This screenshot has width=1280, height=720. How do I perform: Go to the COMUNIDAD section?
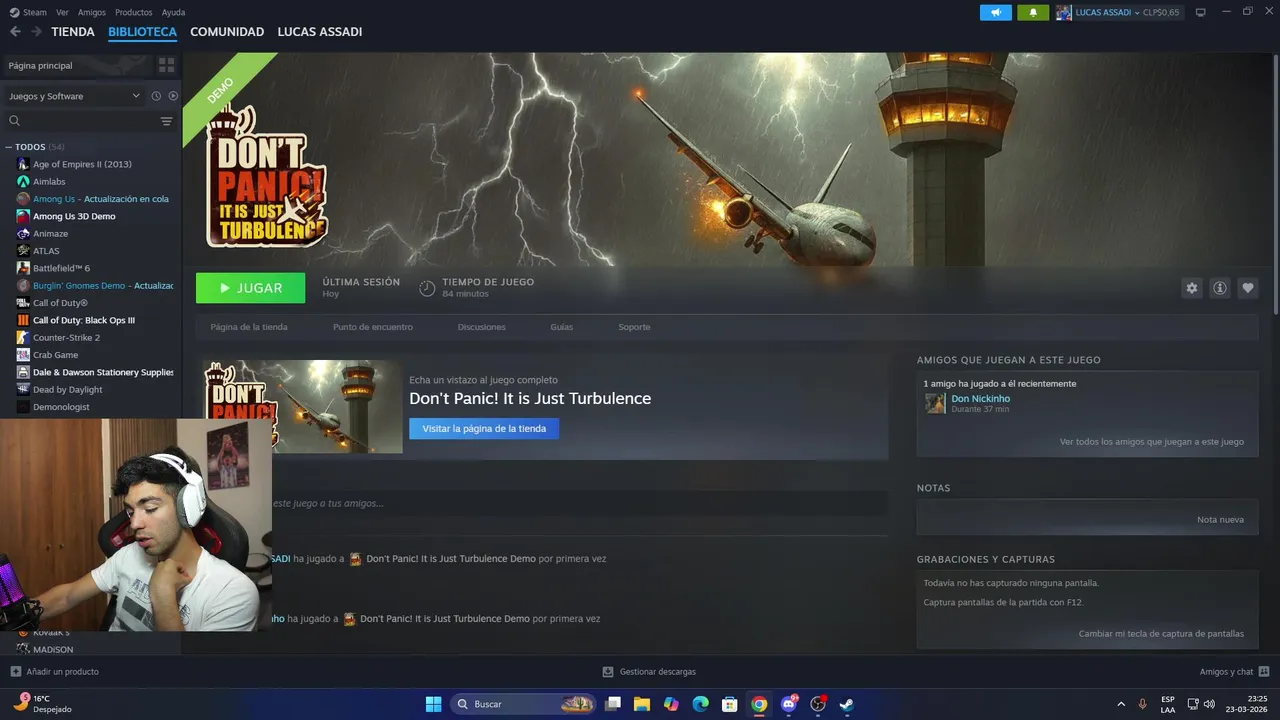pos(227,32)
